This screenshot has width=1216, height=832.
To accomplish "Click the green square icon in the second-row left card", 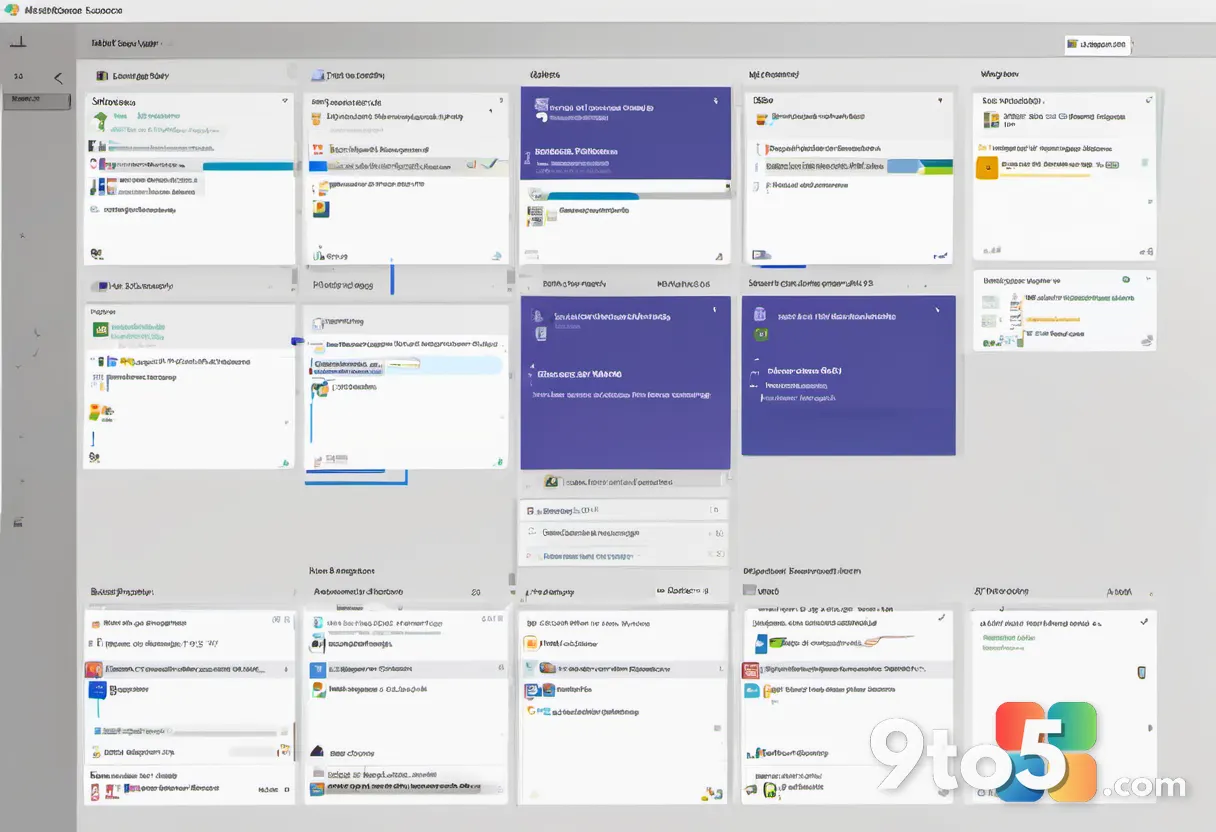I will (100, 328).
